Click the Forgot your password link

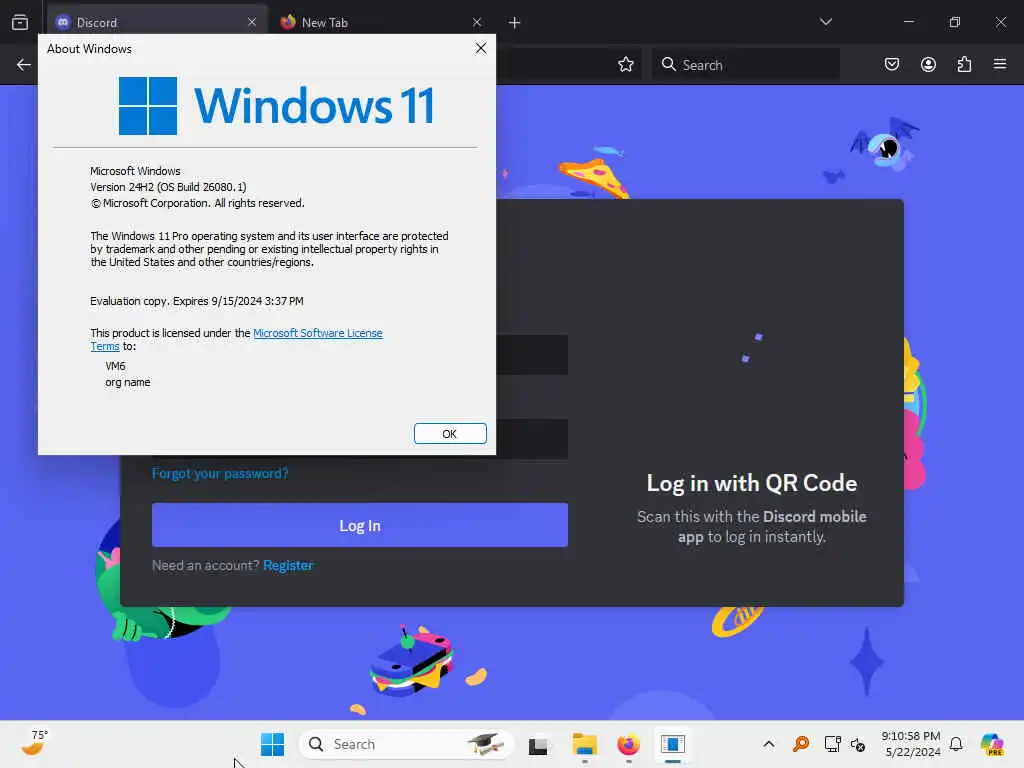[220, 473]
